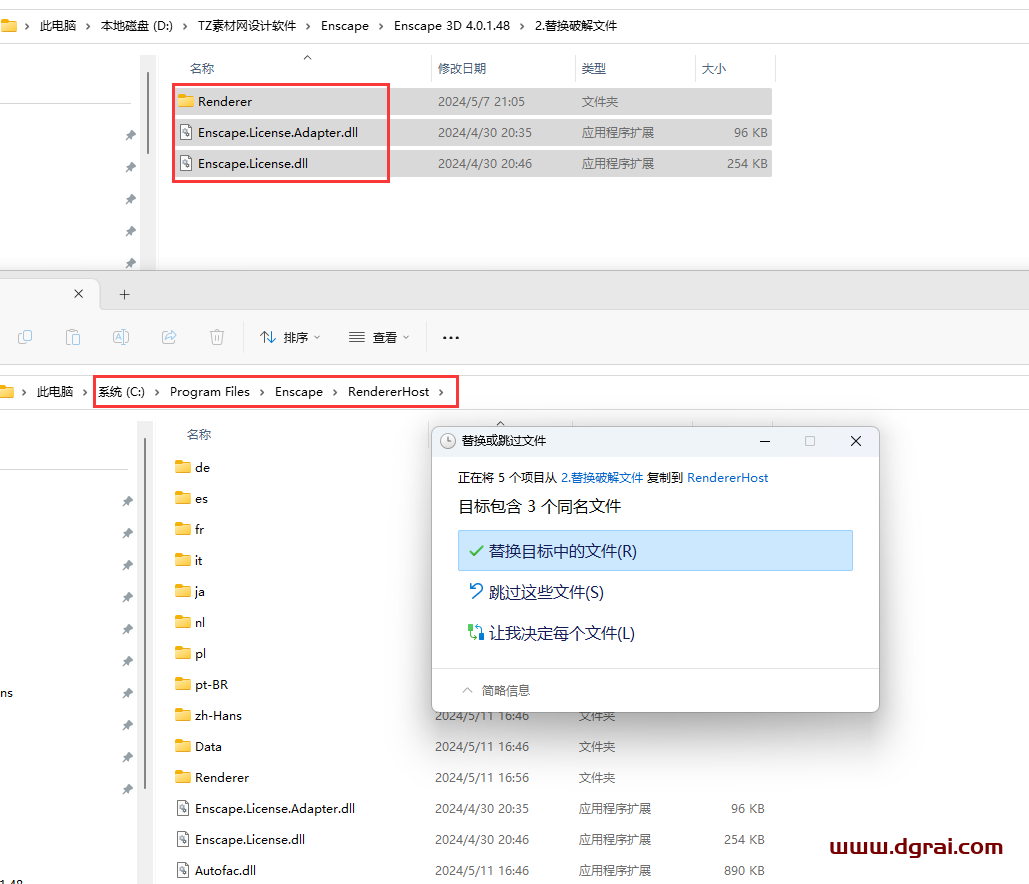Open the 查看 view dropdown
This screenshot has width=1029, height=884.
(379, 337)
